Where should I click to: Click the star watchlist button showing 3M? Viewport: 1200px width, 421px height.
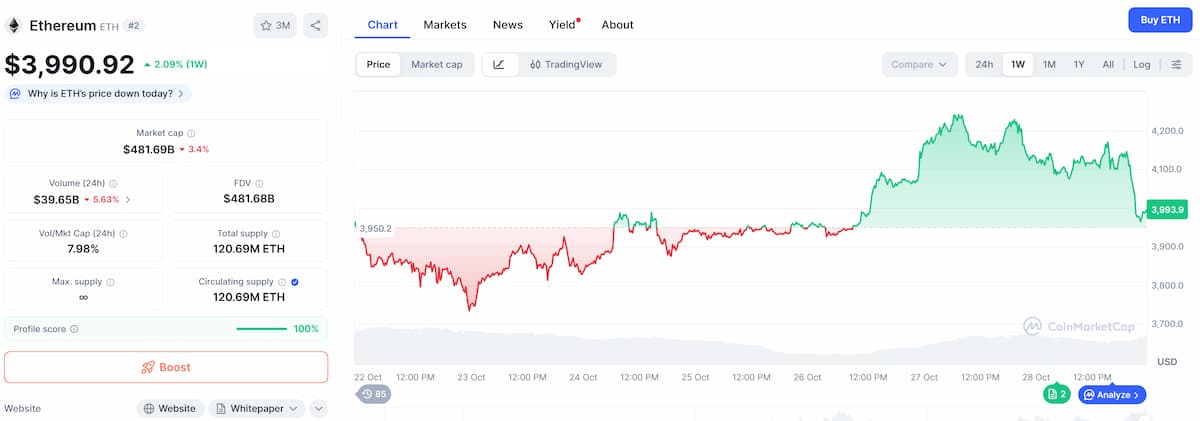[x=275, y=25]
